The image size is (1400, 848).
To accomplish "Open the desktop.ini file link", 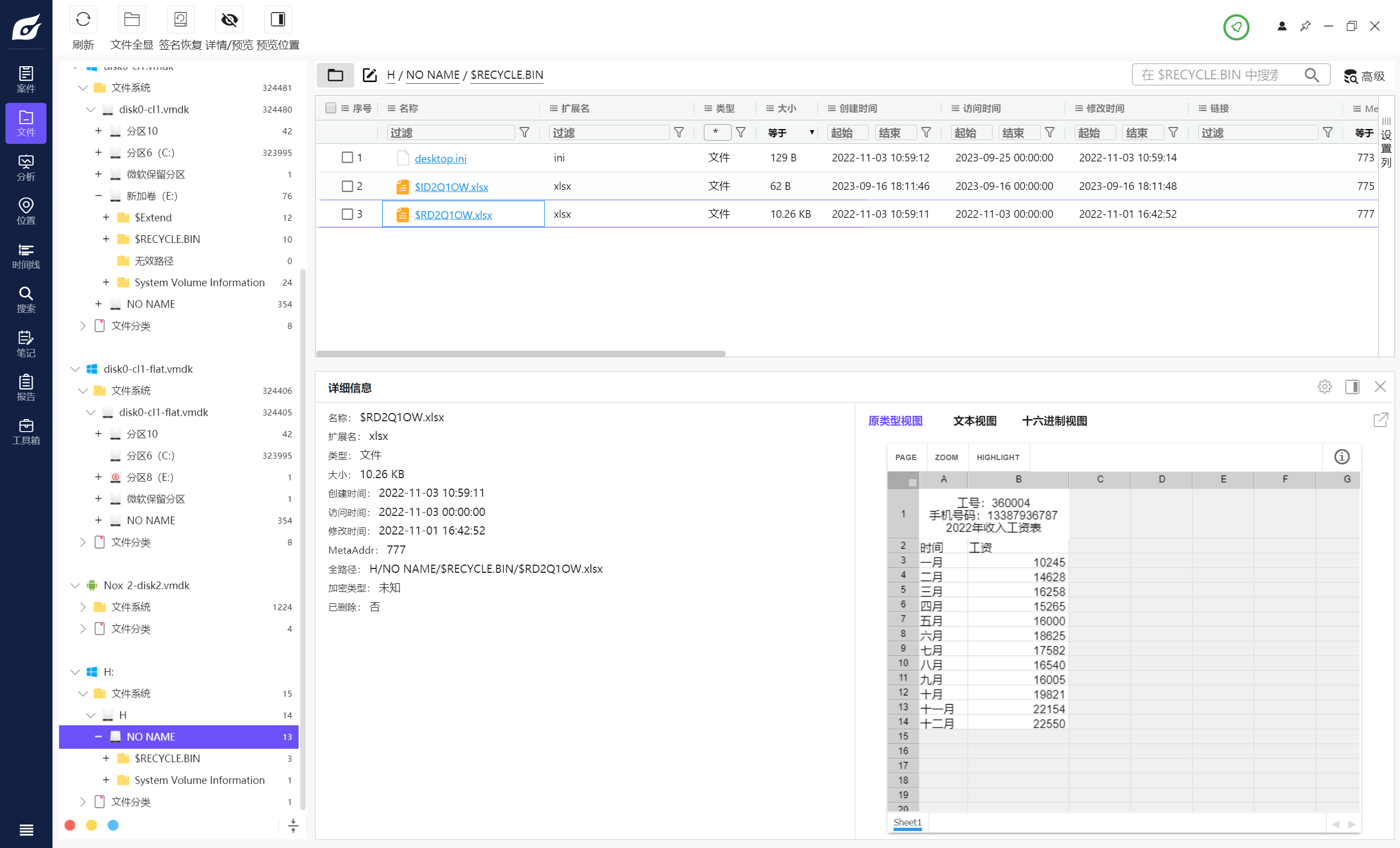I will 440,159.
